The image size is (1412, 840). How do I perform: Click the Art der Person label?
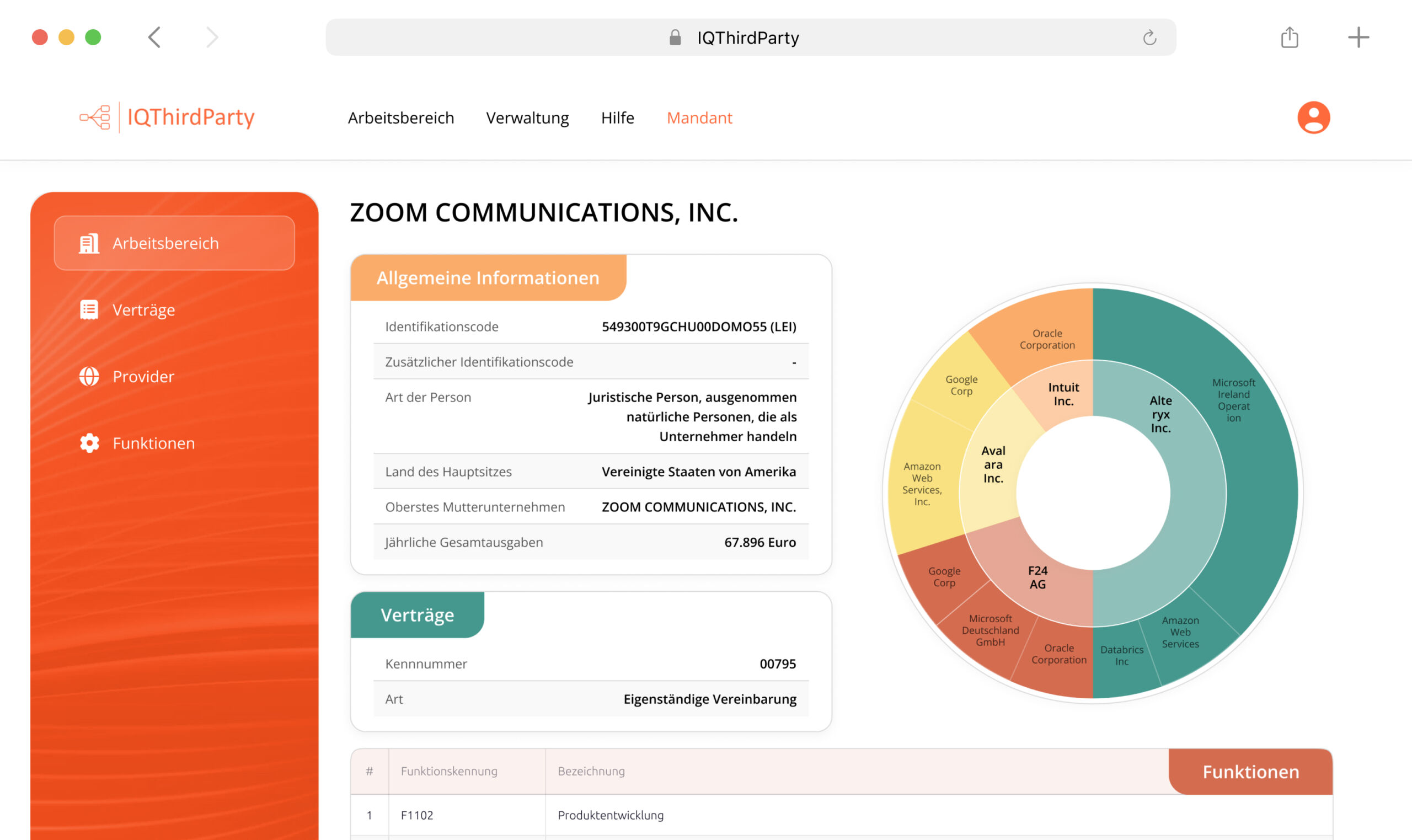click(x=428, y=397)
